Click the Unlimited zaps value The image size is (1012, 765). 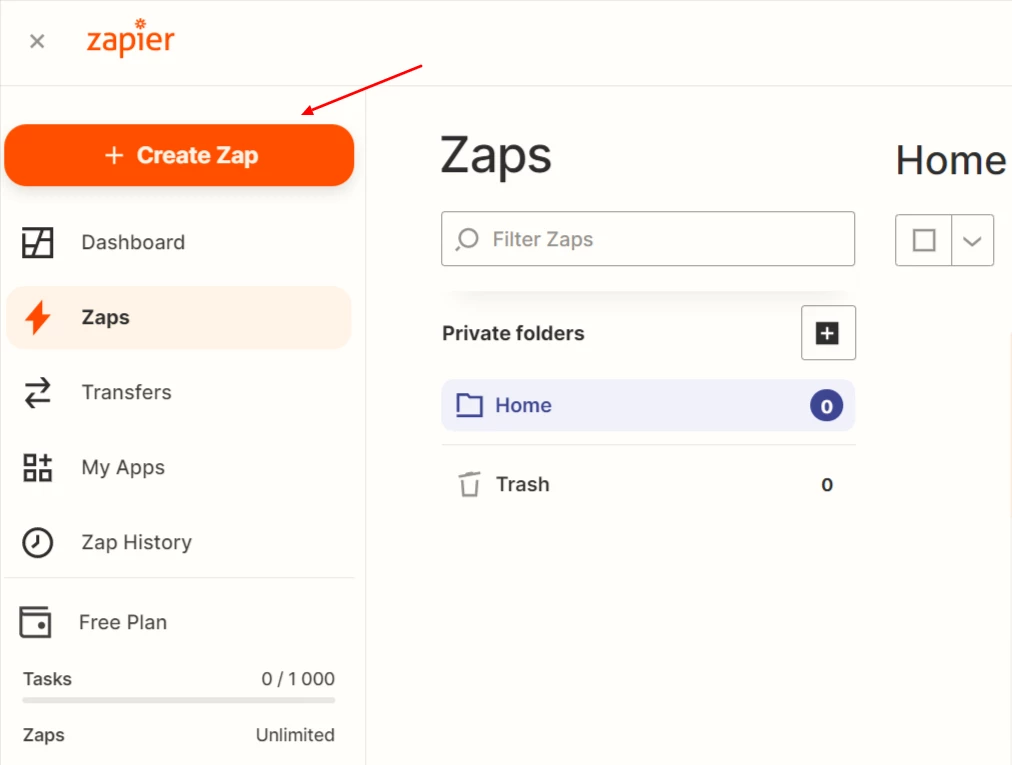pyautogui.click(x=295, y=735)
